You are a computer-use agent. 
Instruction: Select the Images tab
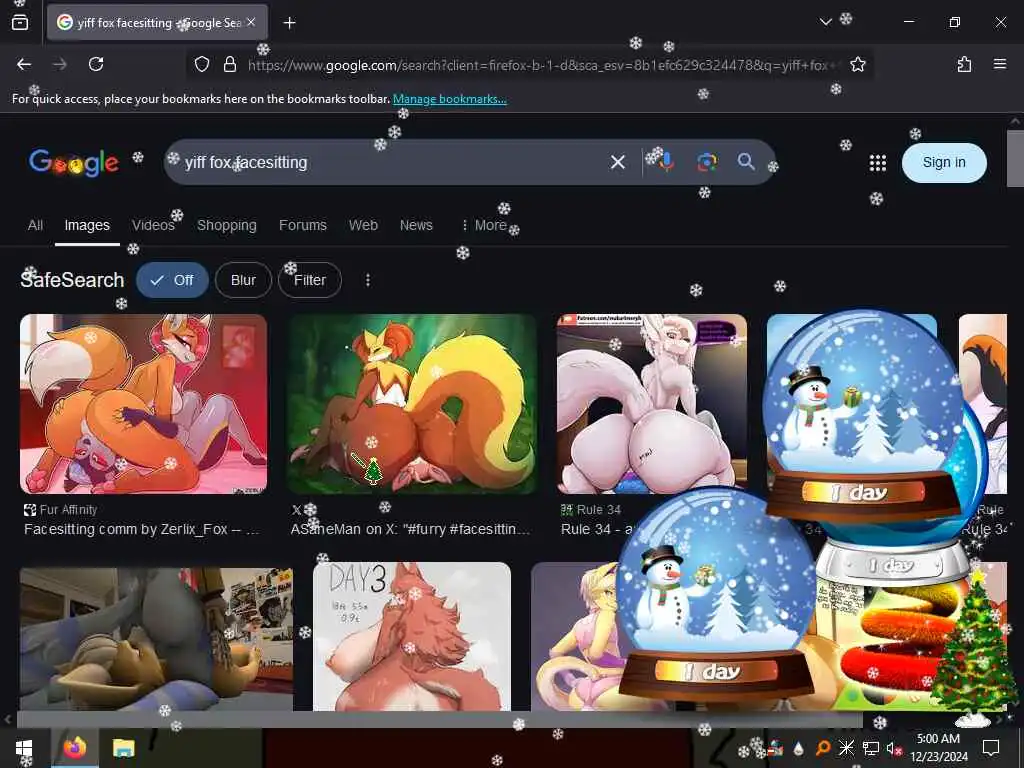(x=87, y=225)
